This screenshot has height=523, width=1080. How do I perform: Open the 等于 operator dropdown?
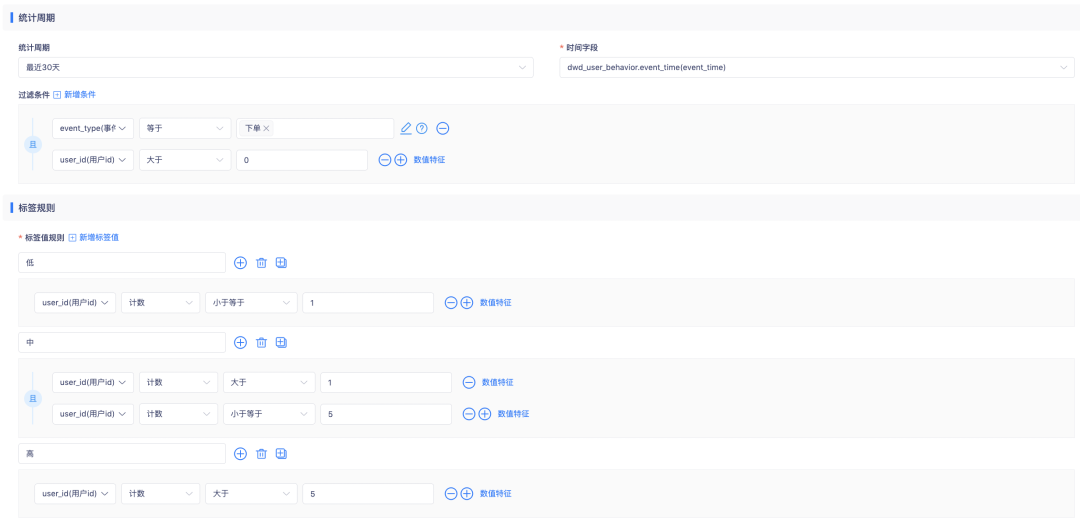(185, 128)
